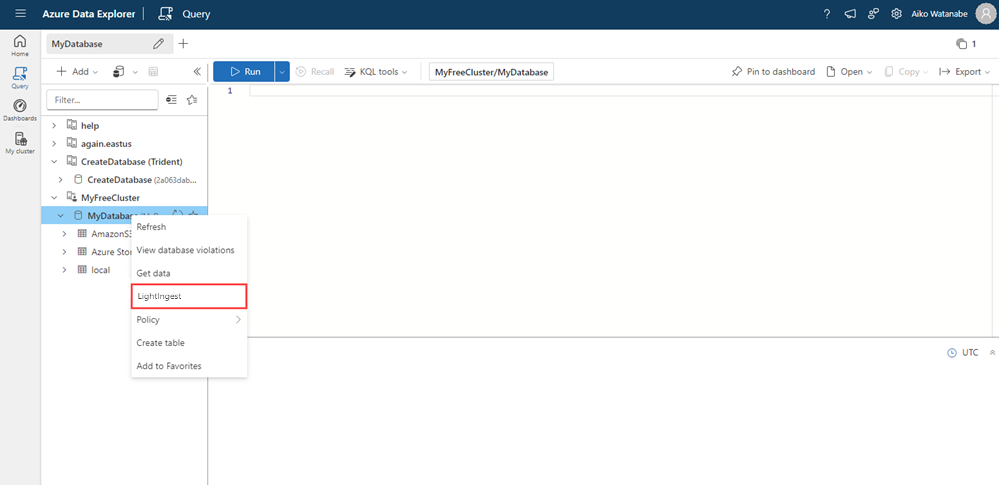
Task: Click Pin to dashboard
Action: pos(773,71)
